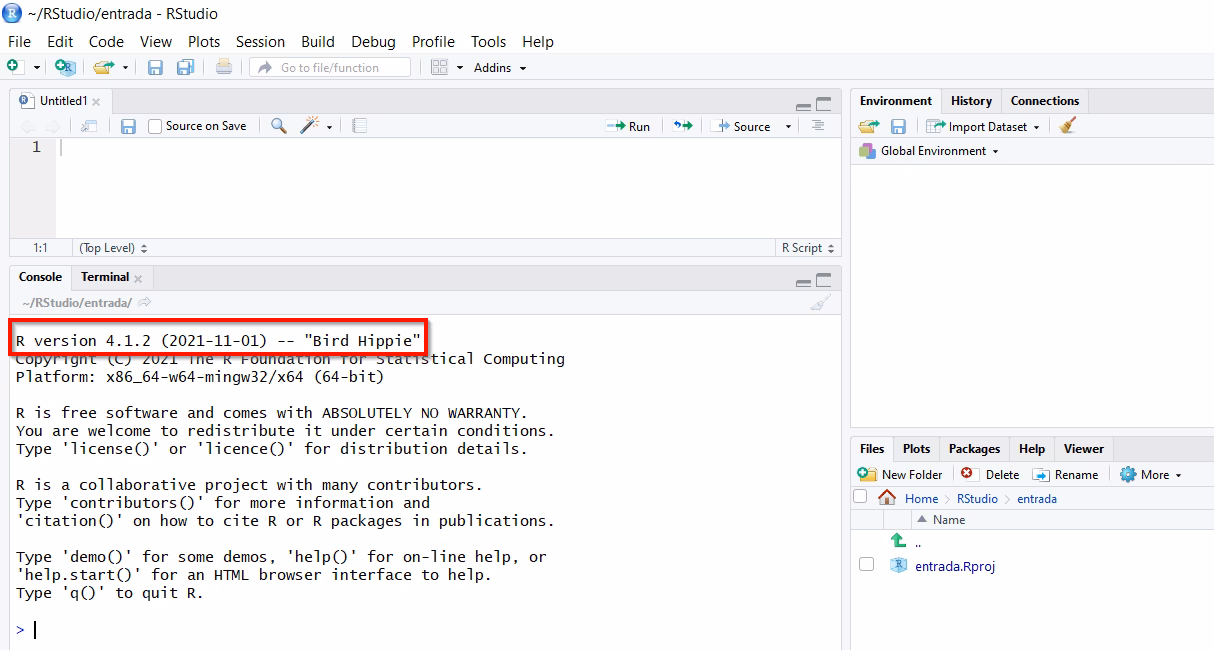Create a New Folder in the Files pane
This screenshot has width=1214, height=650.
[x=900, y=474]
